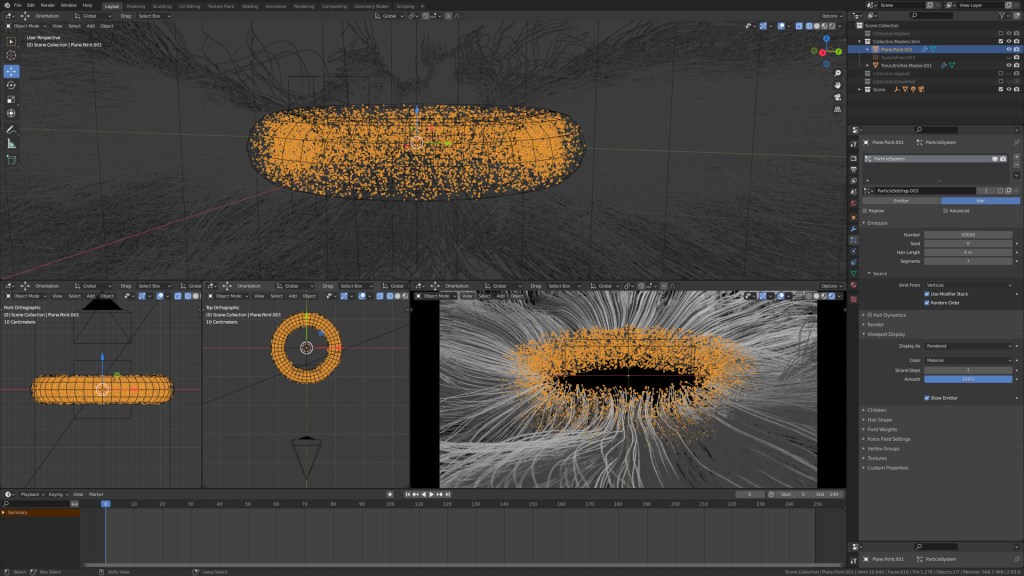Screen dimensions: 1024x576
Task: Select the Measure tool
Action: click(x=11, y=143)
